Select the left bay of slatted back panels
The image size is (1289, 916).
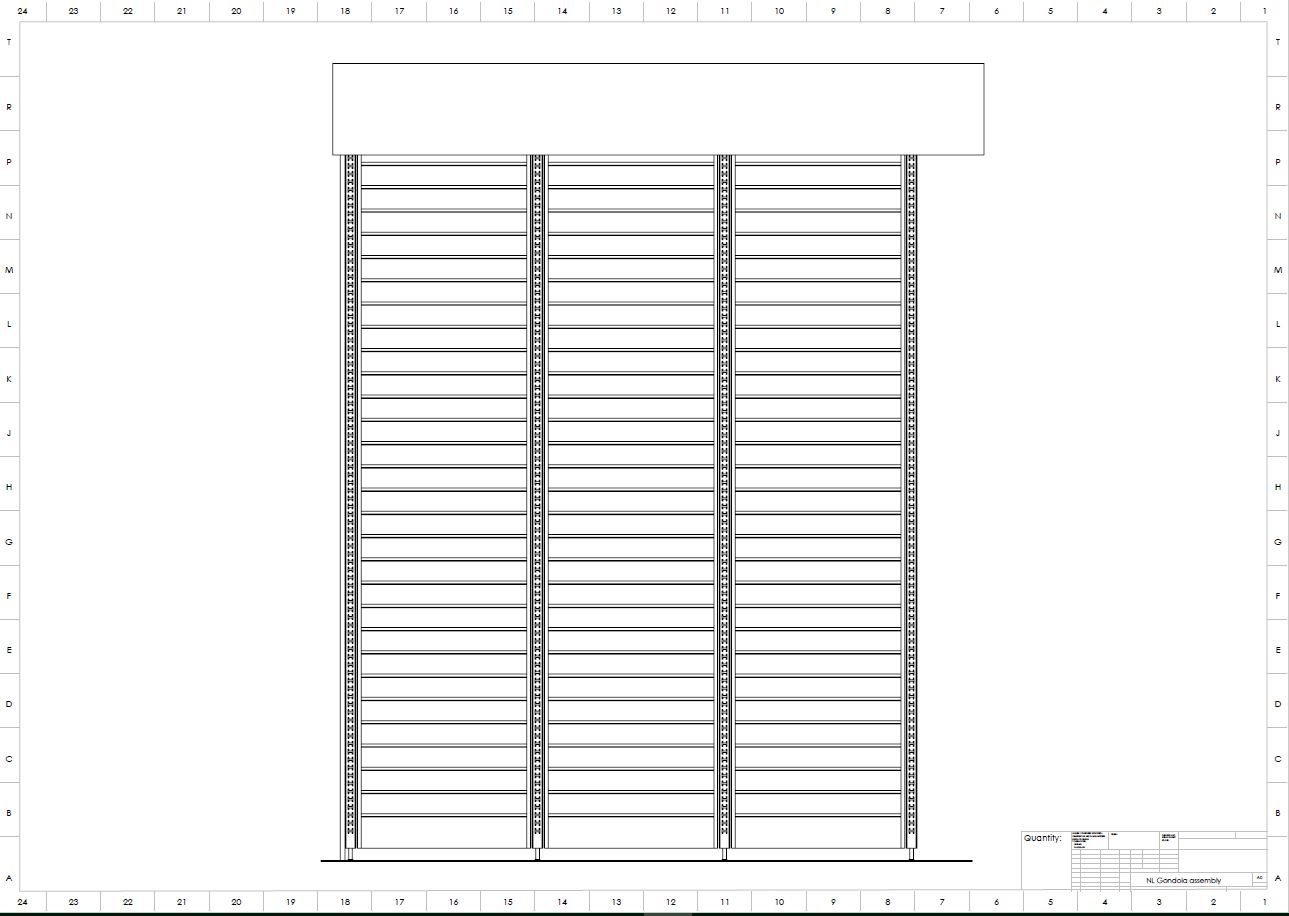click(443, 500)
